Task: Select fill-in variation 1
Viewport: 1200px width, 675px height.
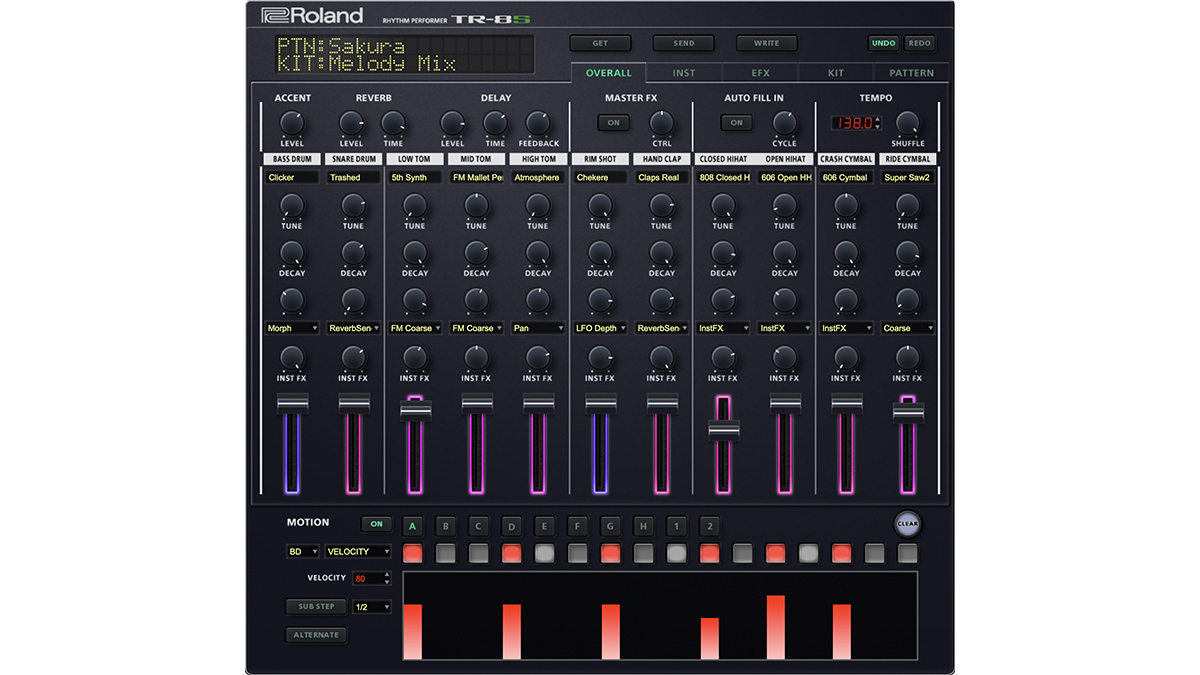Action: coord(676,525)
